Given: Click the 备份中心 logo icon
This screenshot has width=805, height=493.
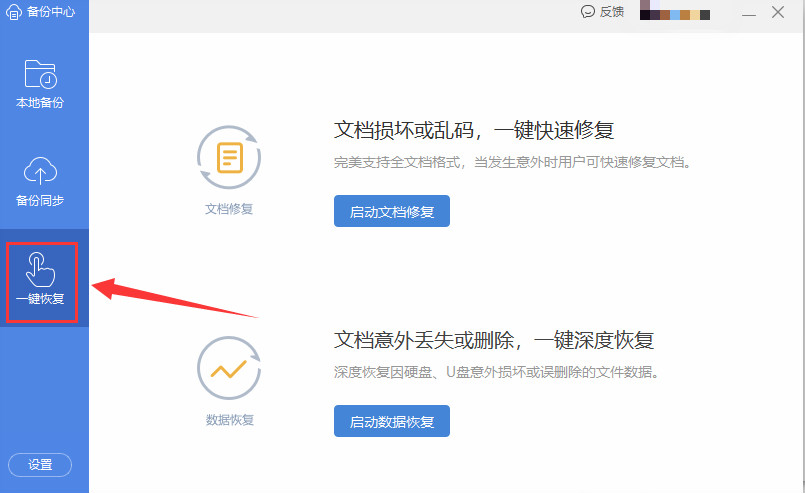Looking at the screenshot, I should coord(13,12).
